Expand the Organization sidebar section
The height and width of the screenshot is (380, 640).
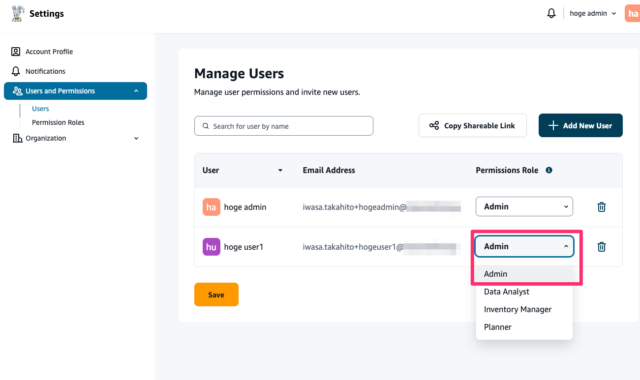[76, 138]
